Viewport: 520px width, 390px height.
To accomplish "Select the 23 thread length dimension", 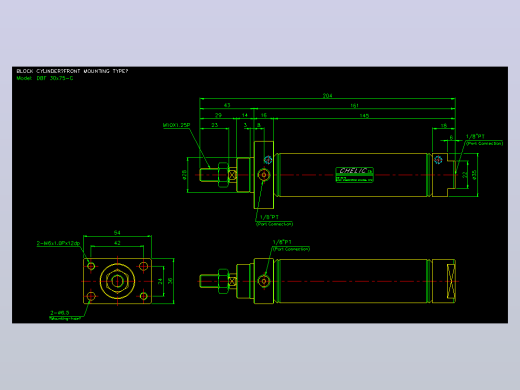I will pyautogui.click(x=214, y=125).
